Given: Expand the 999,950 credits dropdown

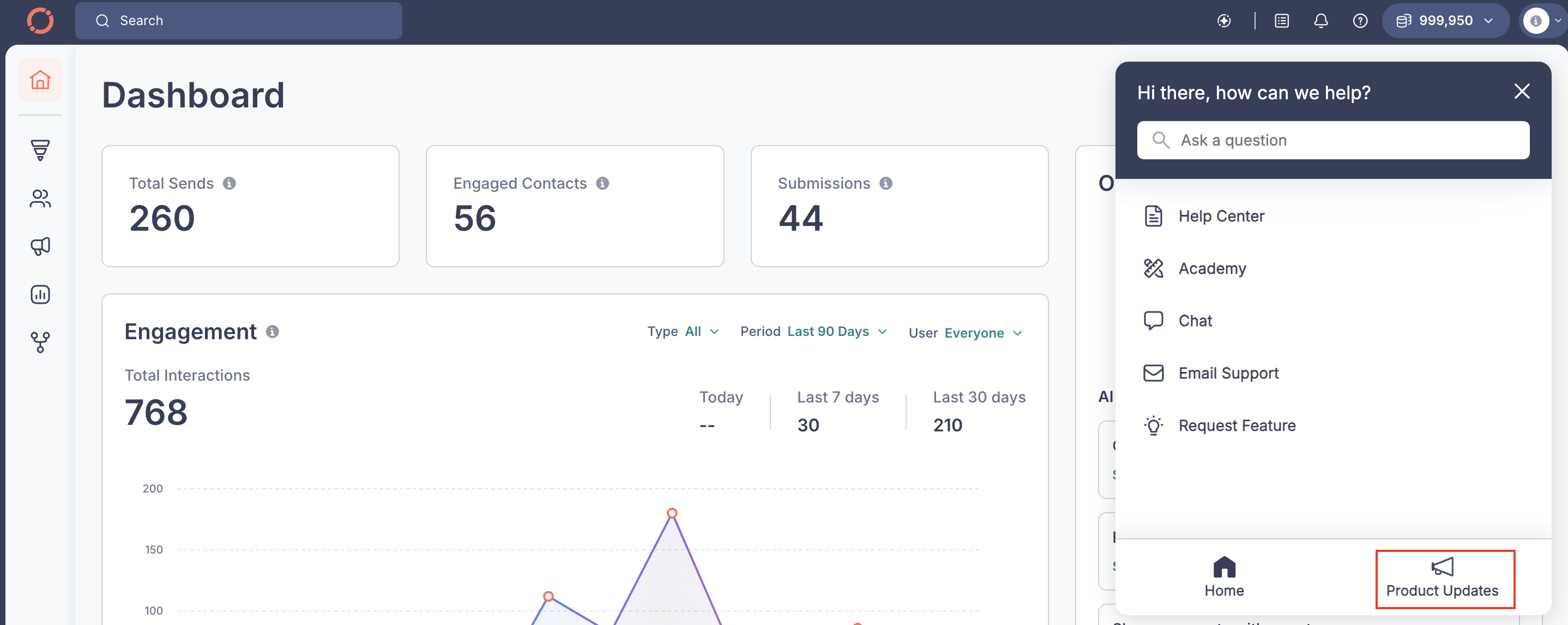Looking at the screenshot, I should [1446, 21].
